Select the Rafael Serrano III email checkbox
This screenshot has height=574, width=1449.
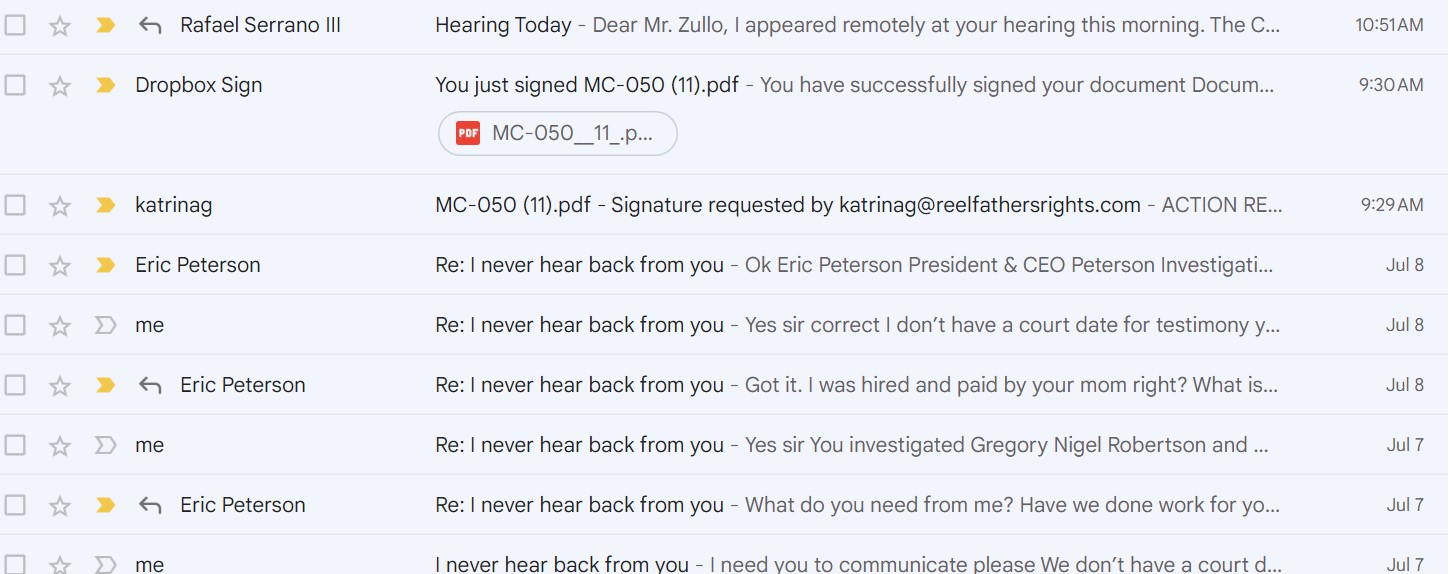tap(15, 26)
